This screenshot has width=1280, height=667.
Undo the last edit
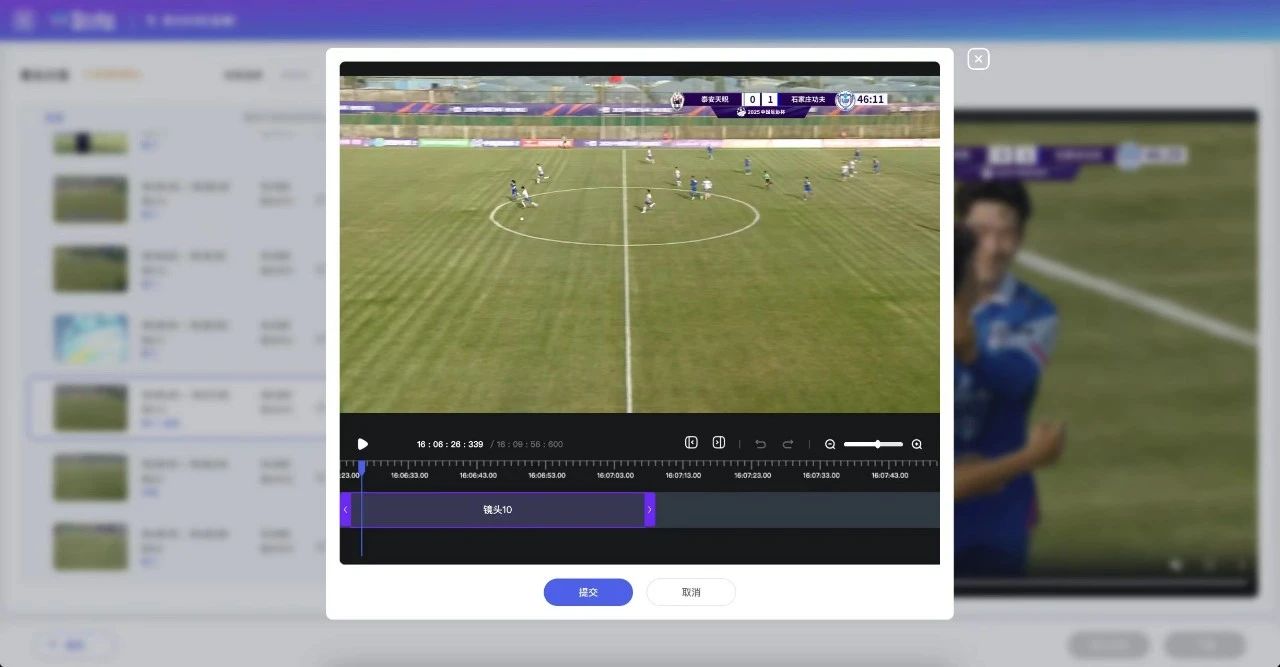[760, 444]
